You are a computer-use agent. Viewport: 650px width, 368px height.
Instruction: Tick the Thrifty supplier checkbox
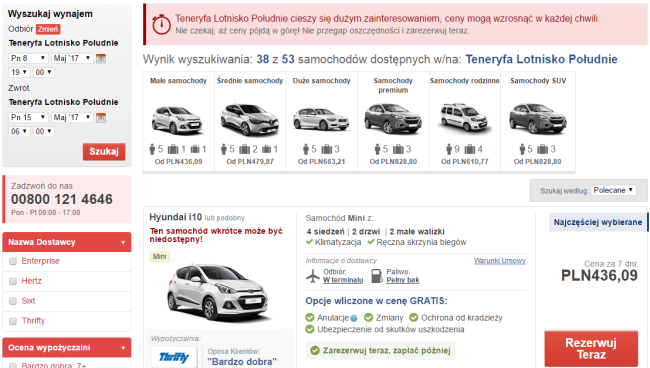click(13, 321)
